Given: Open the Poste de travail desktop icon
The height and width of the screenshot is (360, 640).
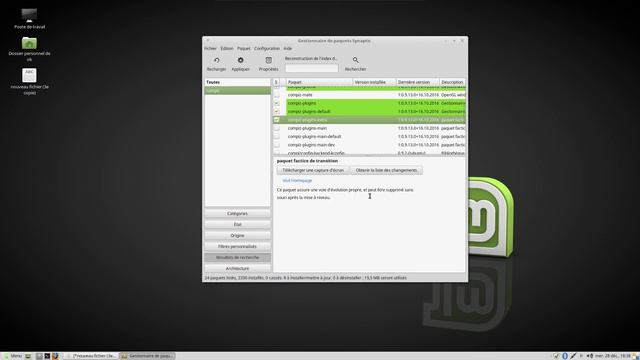Looking at the screenshot, I should click(29, 15).
